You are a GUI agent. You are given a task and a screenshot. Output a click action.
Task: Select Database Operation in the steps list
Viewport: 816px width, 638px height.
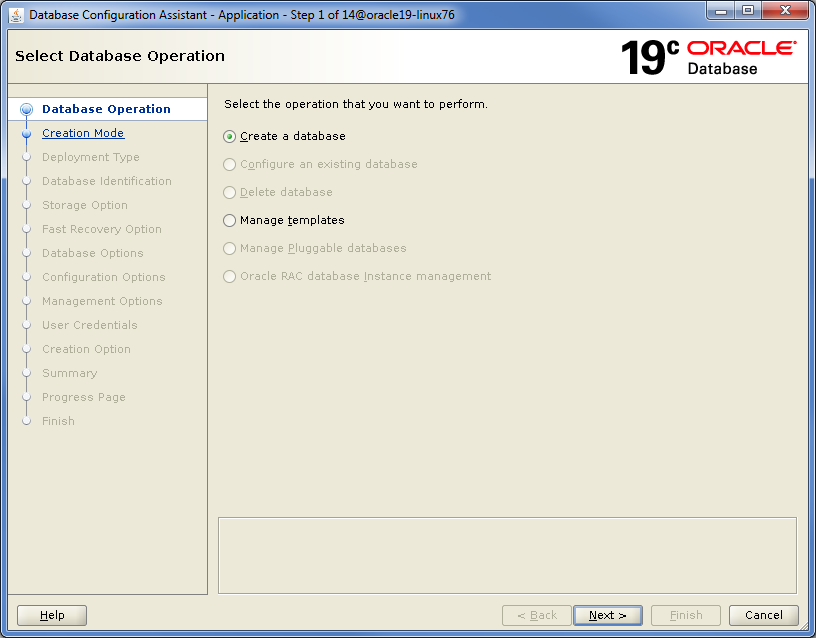[106, 109]
